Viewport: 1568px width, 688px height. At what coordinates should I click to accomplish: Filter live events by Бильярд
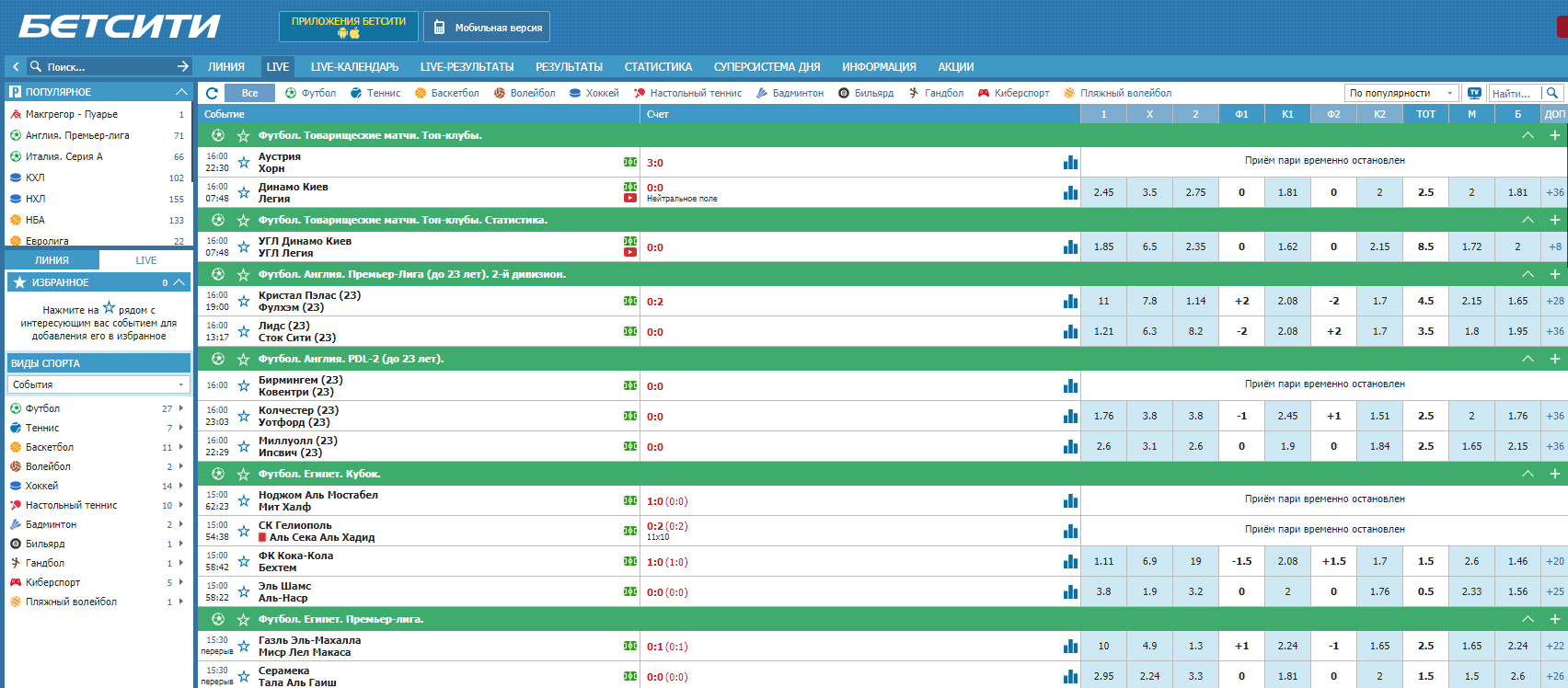pyautogui.click(x=865, y=93)
